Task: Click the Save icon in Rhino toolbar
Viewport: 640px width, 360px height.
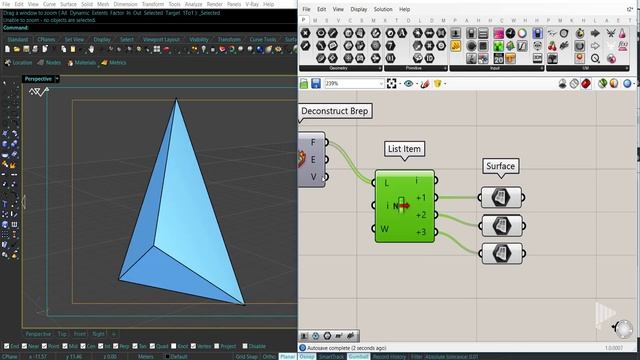Action: click(26, 49)
